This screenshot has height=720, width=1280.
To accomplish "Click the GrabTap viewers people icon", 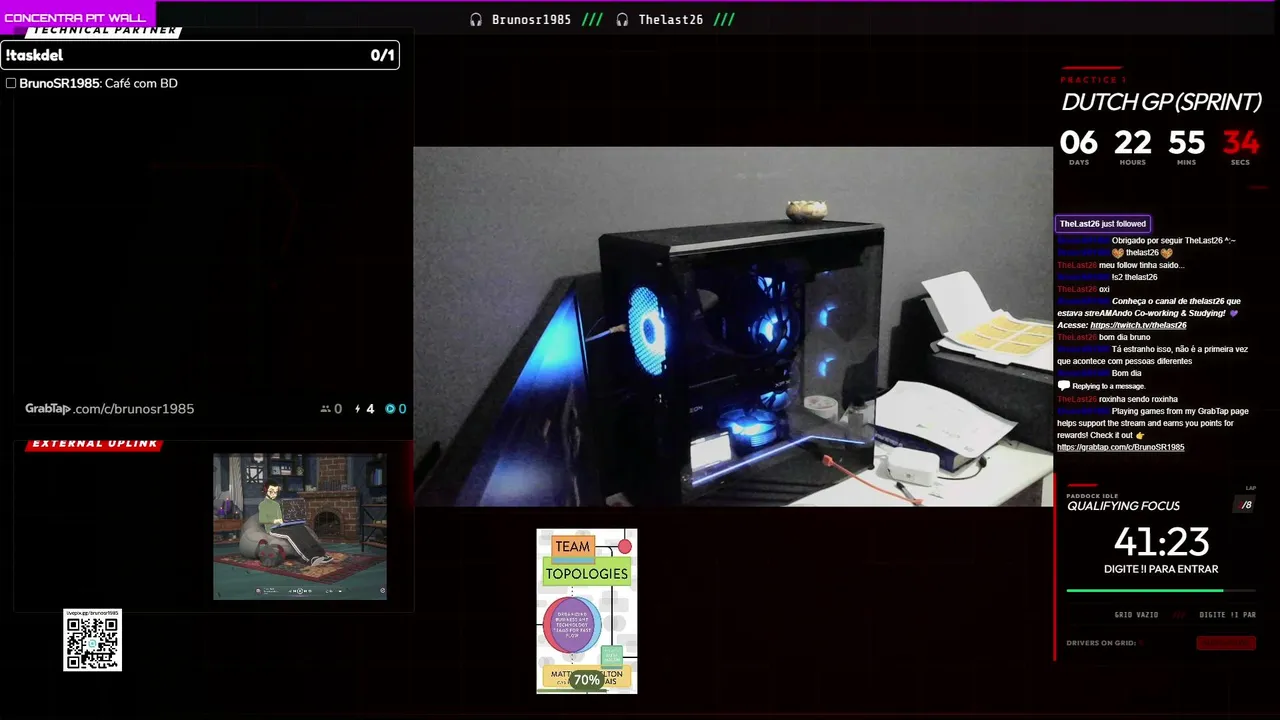I will click(325, 409).
